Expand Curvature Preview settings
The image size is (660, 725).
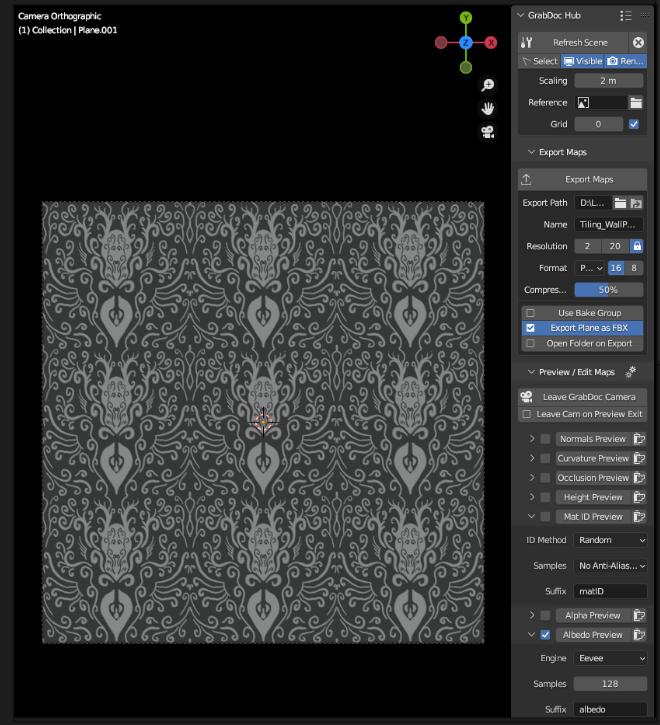[x=532, y=458]
